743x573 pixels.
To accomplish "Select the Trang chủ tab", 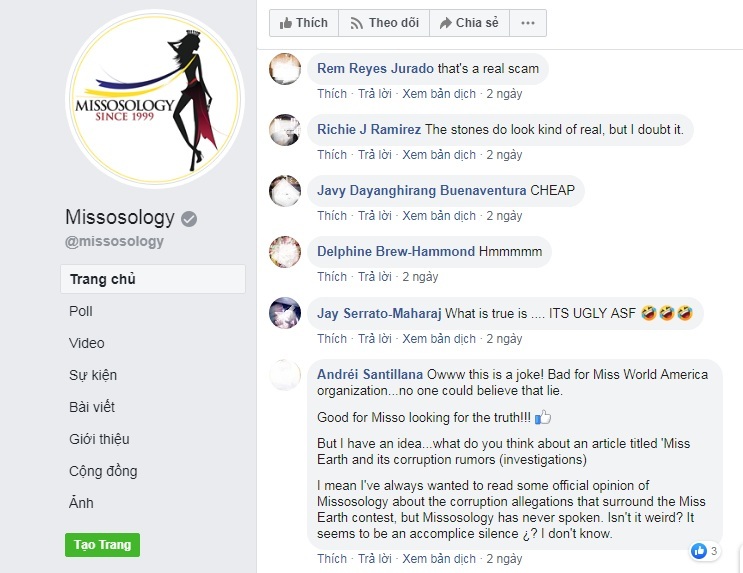I will click(153, 279).
